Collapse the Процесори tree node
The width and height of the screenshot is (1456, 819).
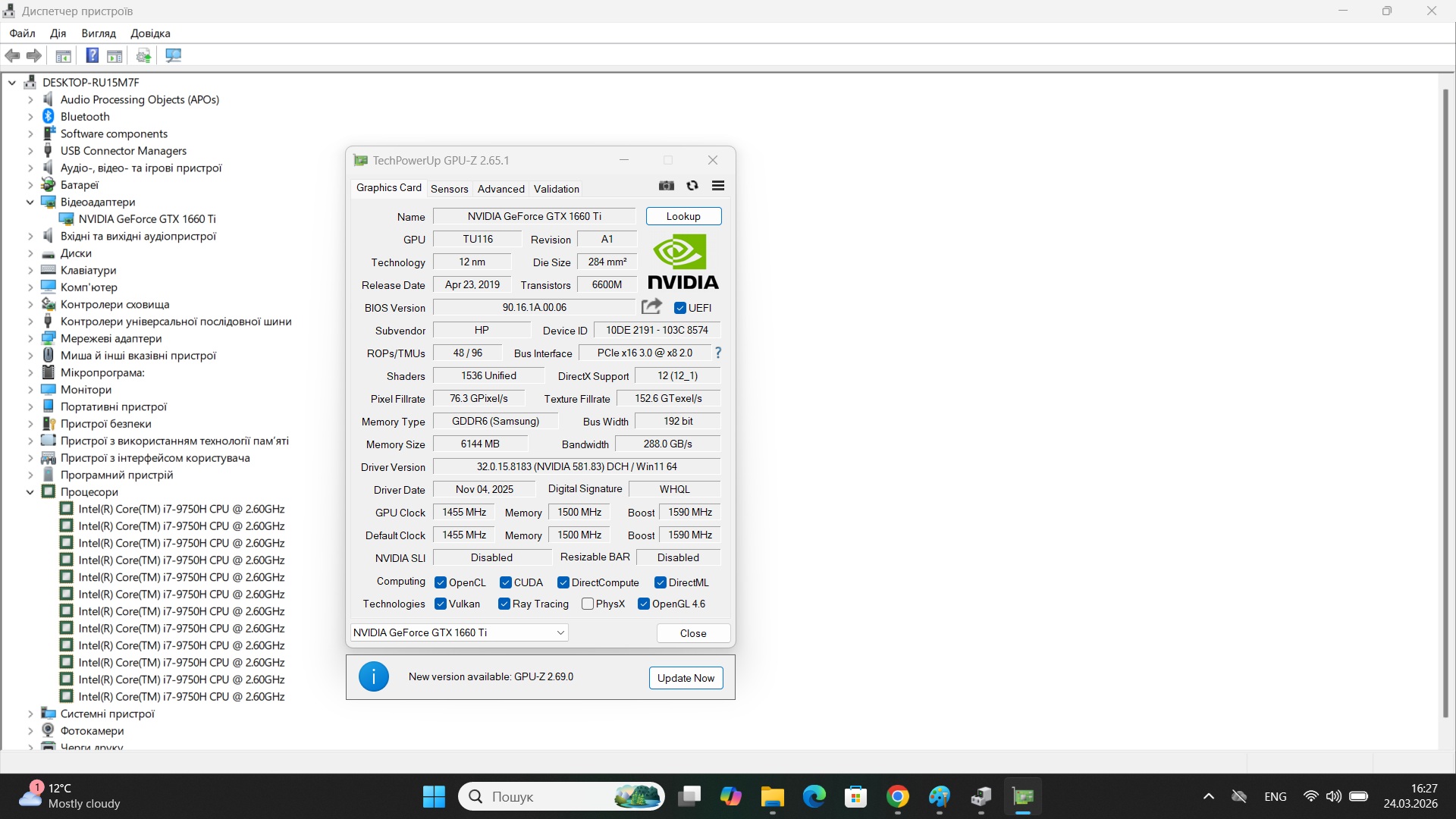30,492
